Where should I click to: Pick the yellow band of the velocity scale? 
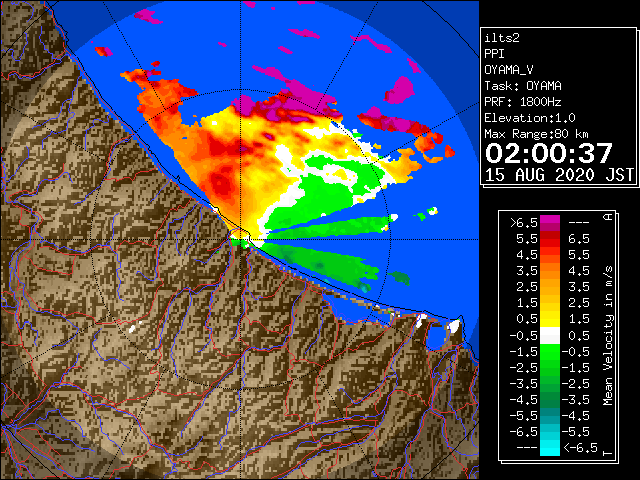pyautogui.click(x=550, y=319)
